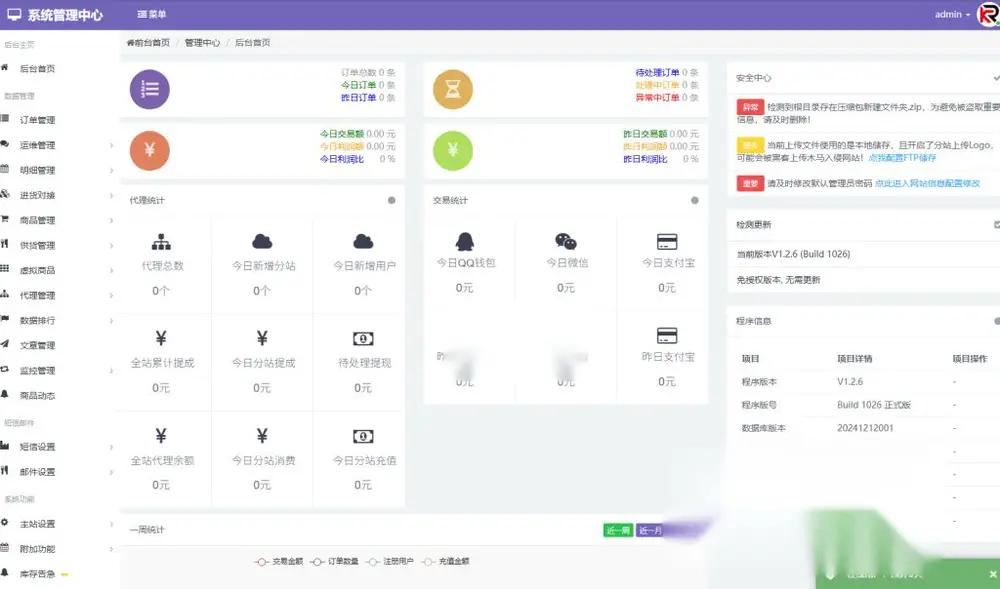1000x589 pixels.
Task: Click the QQ penguin icon above 今日QQ钱包
Action: click(465, 242)
